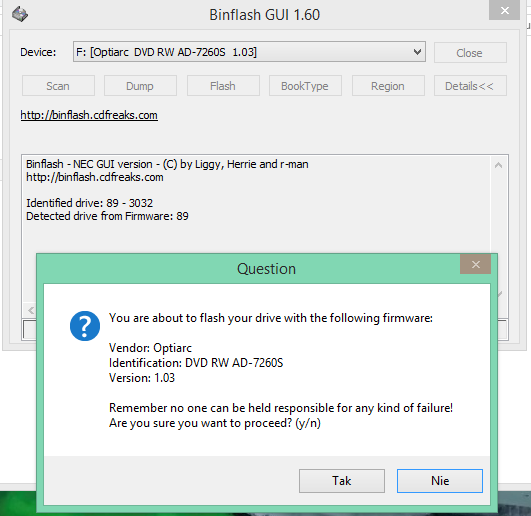
Task: Click the 'Detected drive from Firmware: 89' line
Action: [x=107, y=216]
